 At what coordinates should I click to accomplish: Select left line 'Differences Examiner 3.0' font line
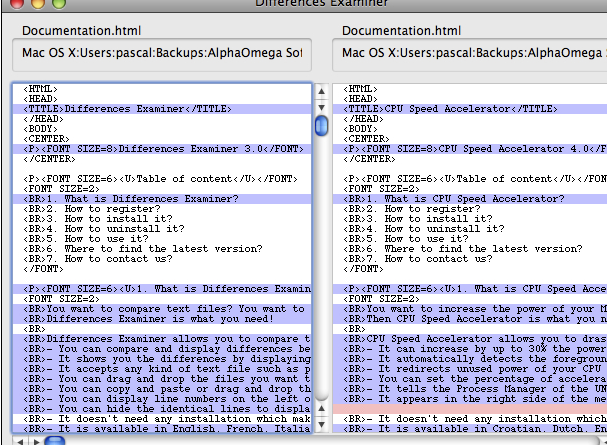[162, 149]
